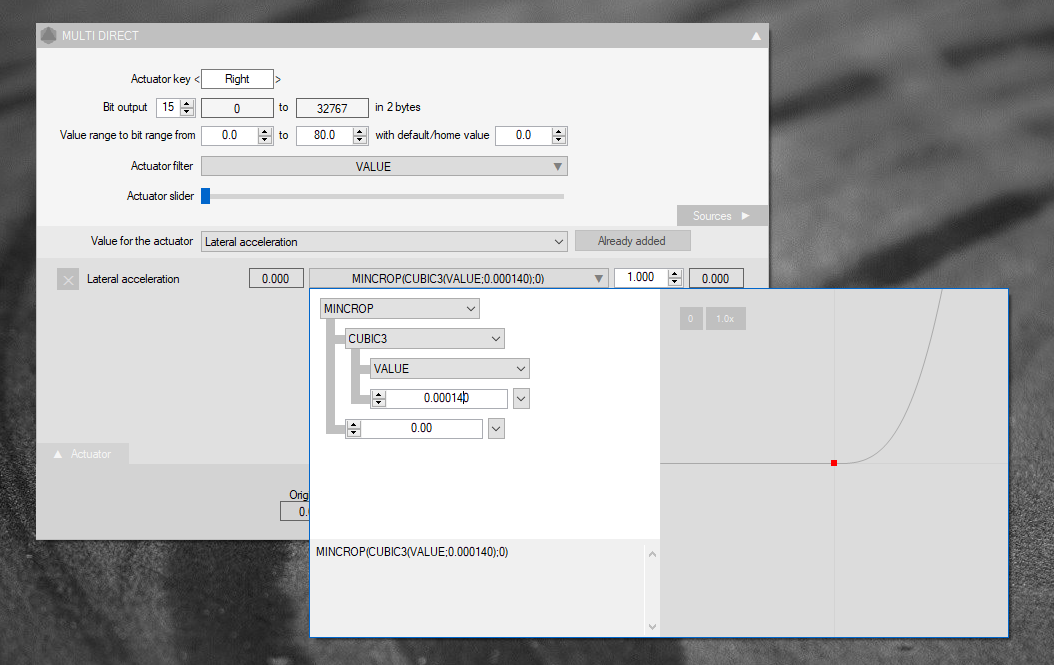Click the Actuator slider handle

206,196
